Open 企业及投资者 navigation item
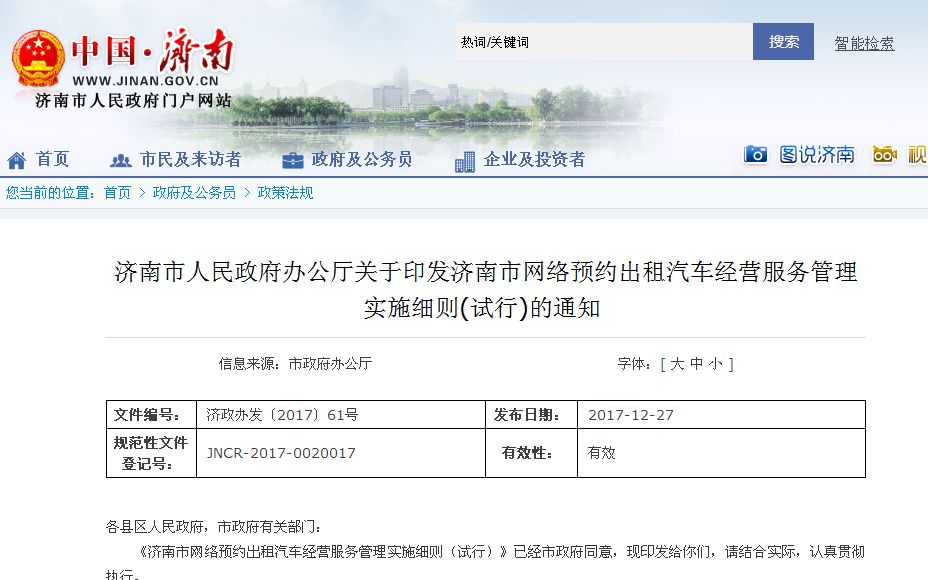928x580 pixels. point(534,159)
